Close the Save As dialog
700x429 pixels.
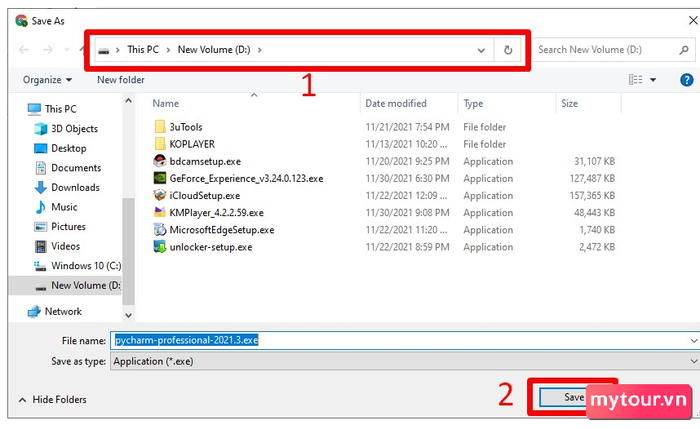[x=693, y=21]
